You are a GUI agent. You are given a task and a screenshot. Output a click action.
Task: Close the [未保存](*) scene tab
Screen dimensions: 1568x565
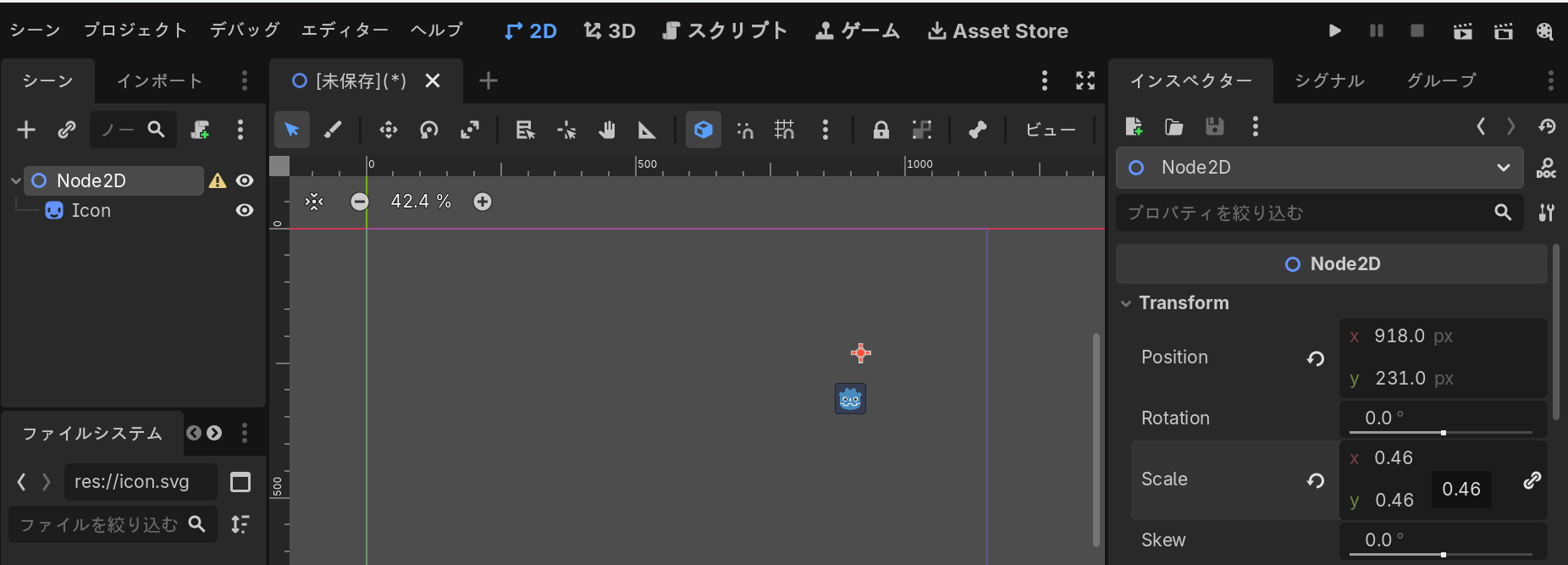(x=433, y=80)
